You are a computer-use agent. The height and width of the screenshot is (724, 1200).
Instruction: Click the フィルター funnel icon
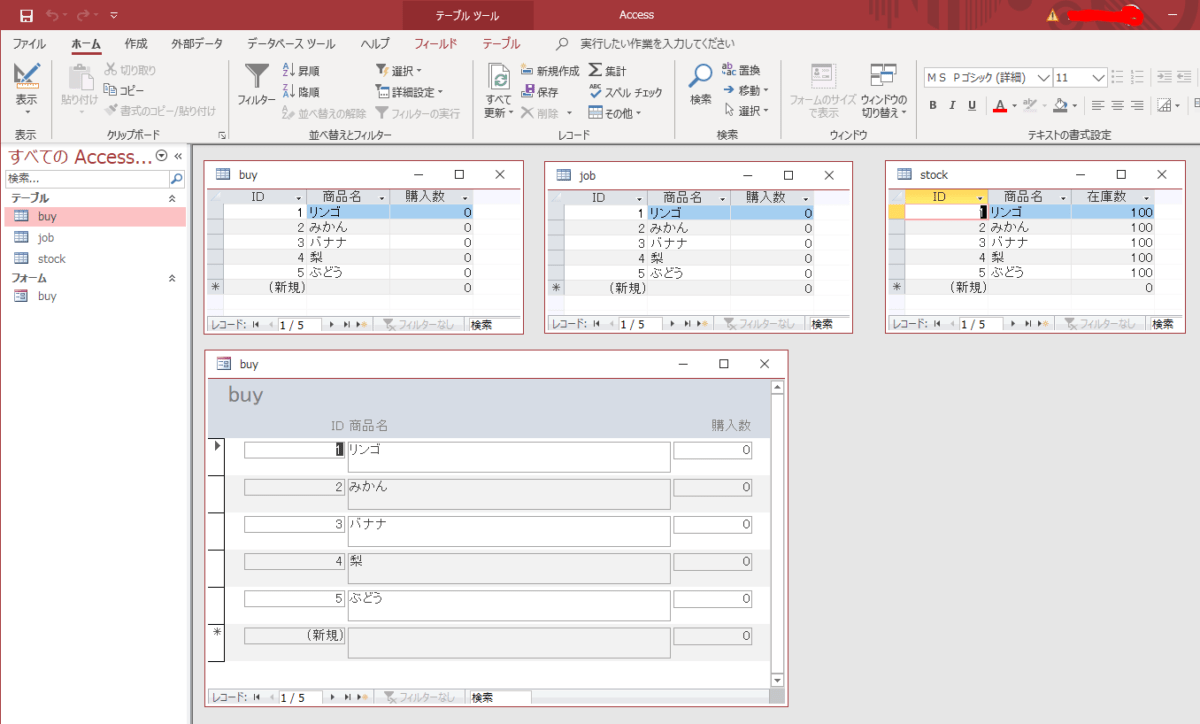click(x=257, y=76)
